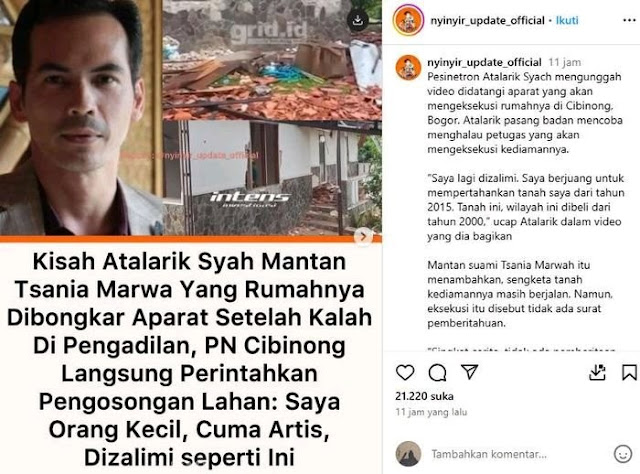This screenshot has width=640, height=474.
Task: Click your own avatar beside comment box
Action: pos(408,454)
